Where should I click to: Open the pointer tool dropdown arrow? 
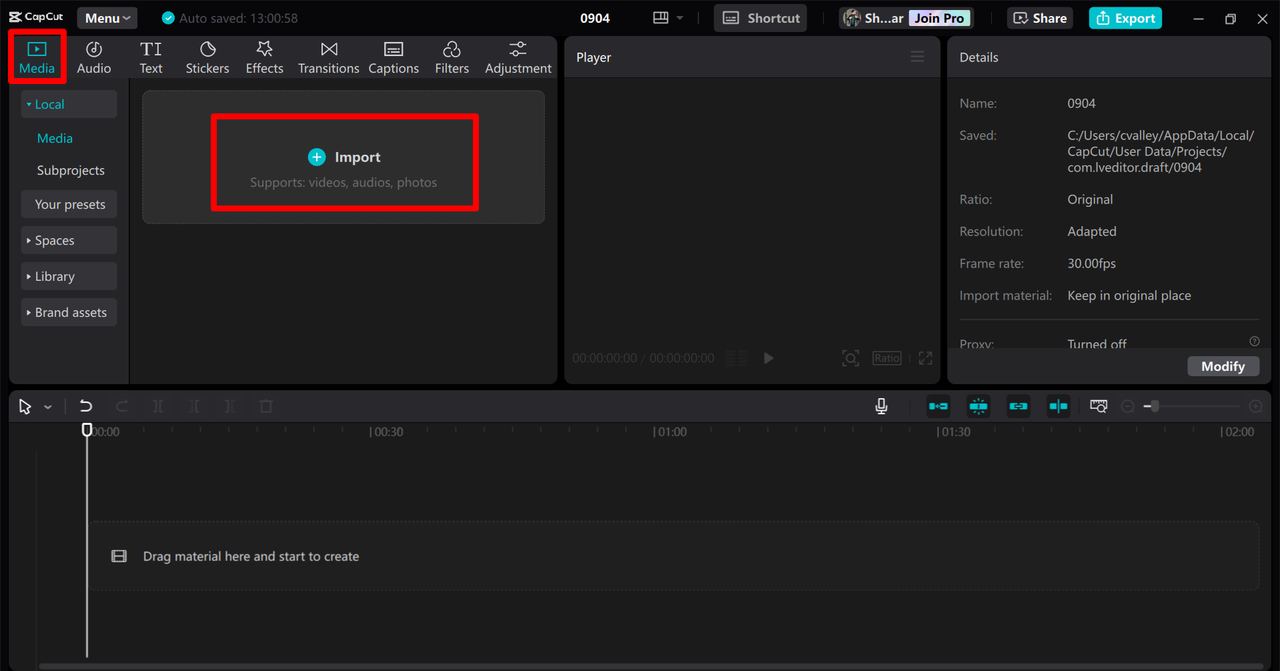48,407
